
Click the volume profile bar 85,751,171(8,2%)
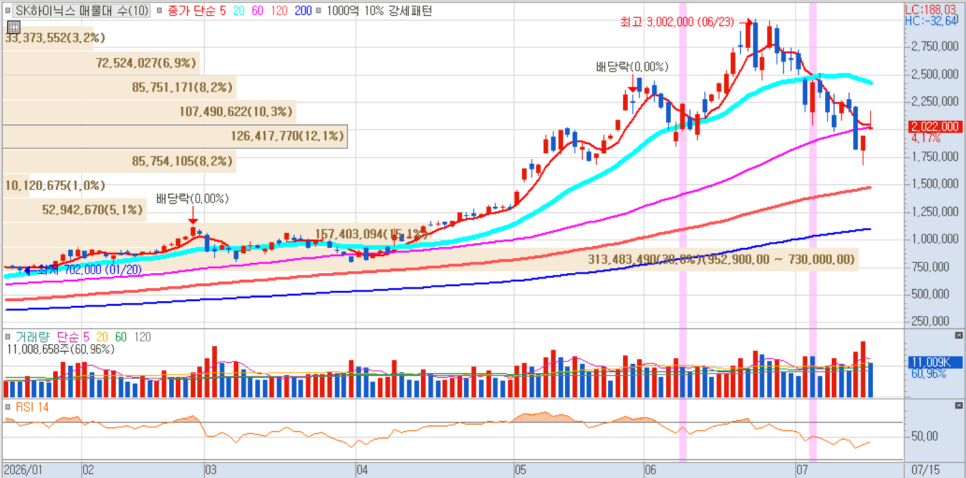point(120,87)
